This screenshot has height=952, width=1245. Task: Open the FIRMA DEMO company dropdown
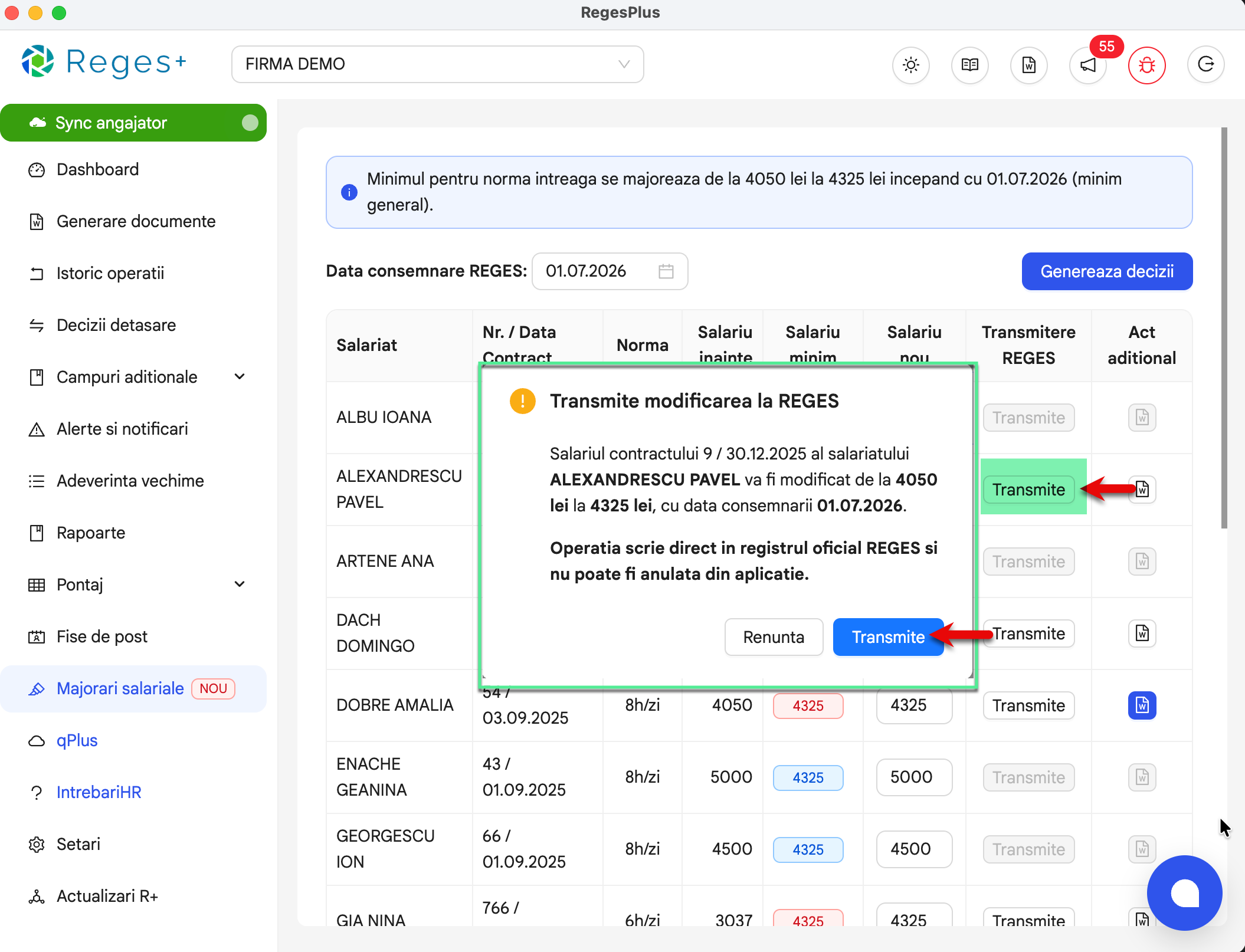437,64
